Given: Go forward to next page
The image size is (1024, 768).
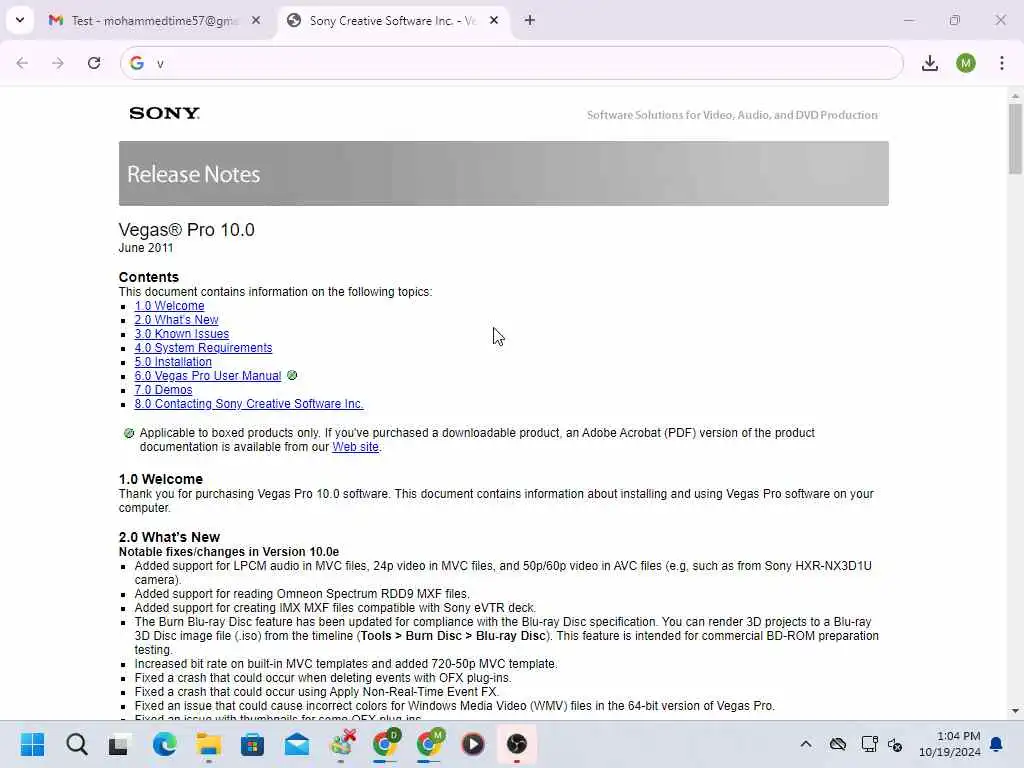Looking at the screenshot, I should (57, 63).
